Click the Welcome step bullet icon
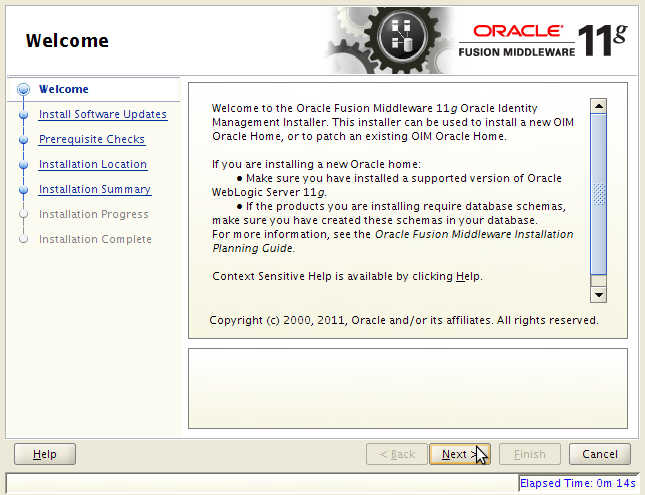 click(22, 89)
